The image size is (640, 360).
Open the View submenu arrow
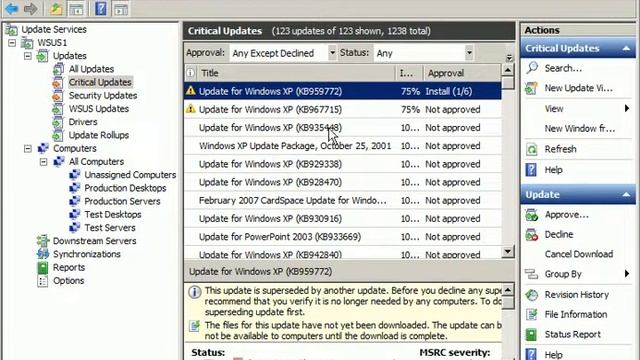627,108
